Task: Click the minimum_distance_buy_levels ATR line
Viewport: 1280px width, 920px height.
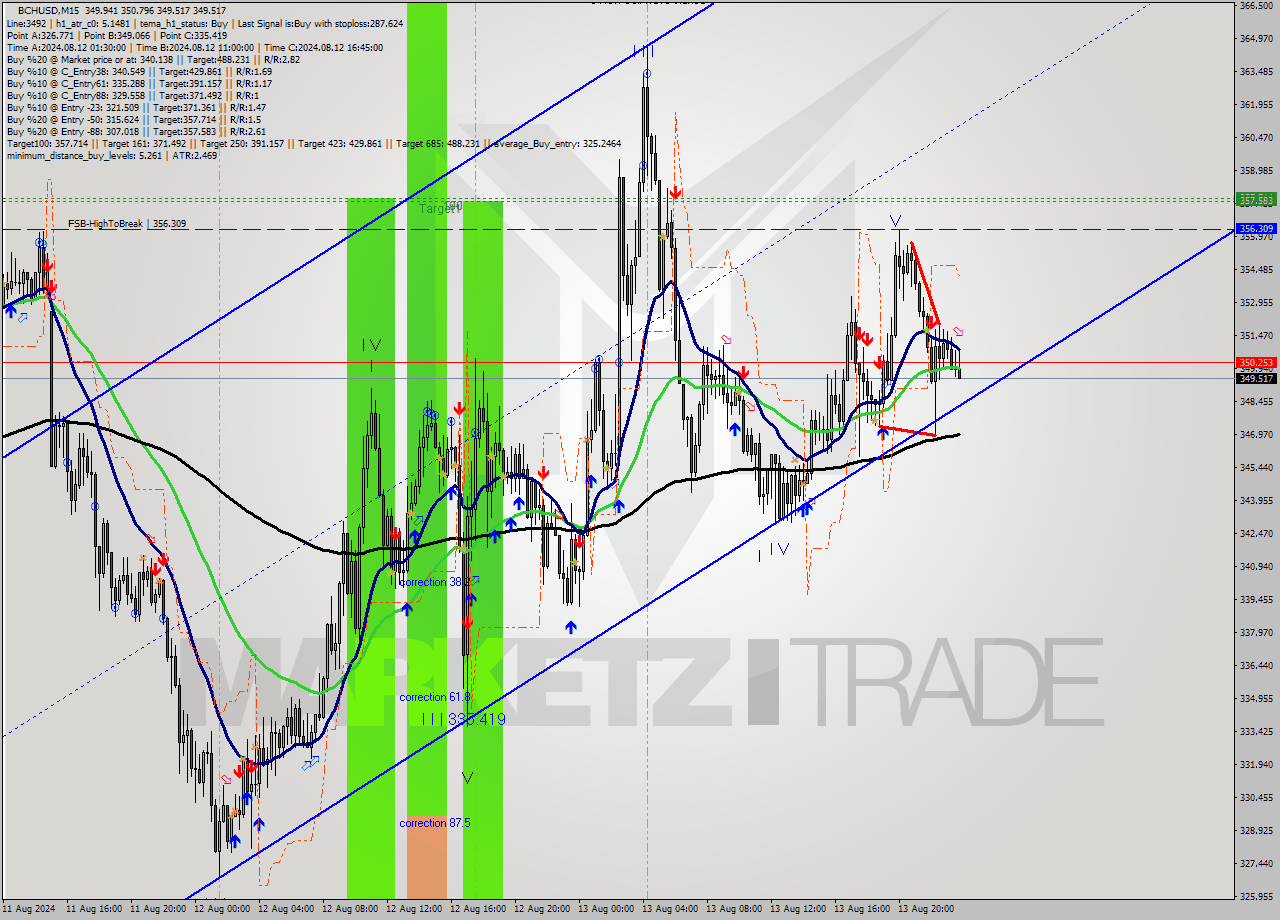Action: [111, 155]
